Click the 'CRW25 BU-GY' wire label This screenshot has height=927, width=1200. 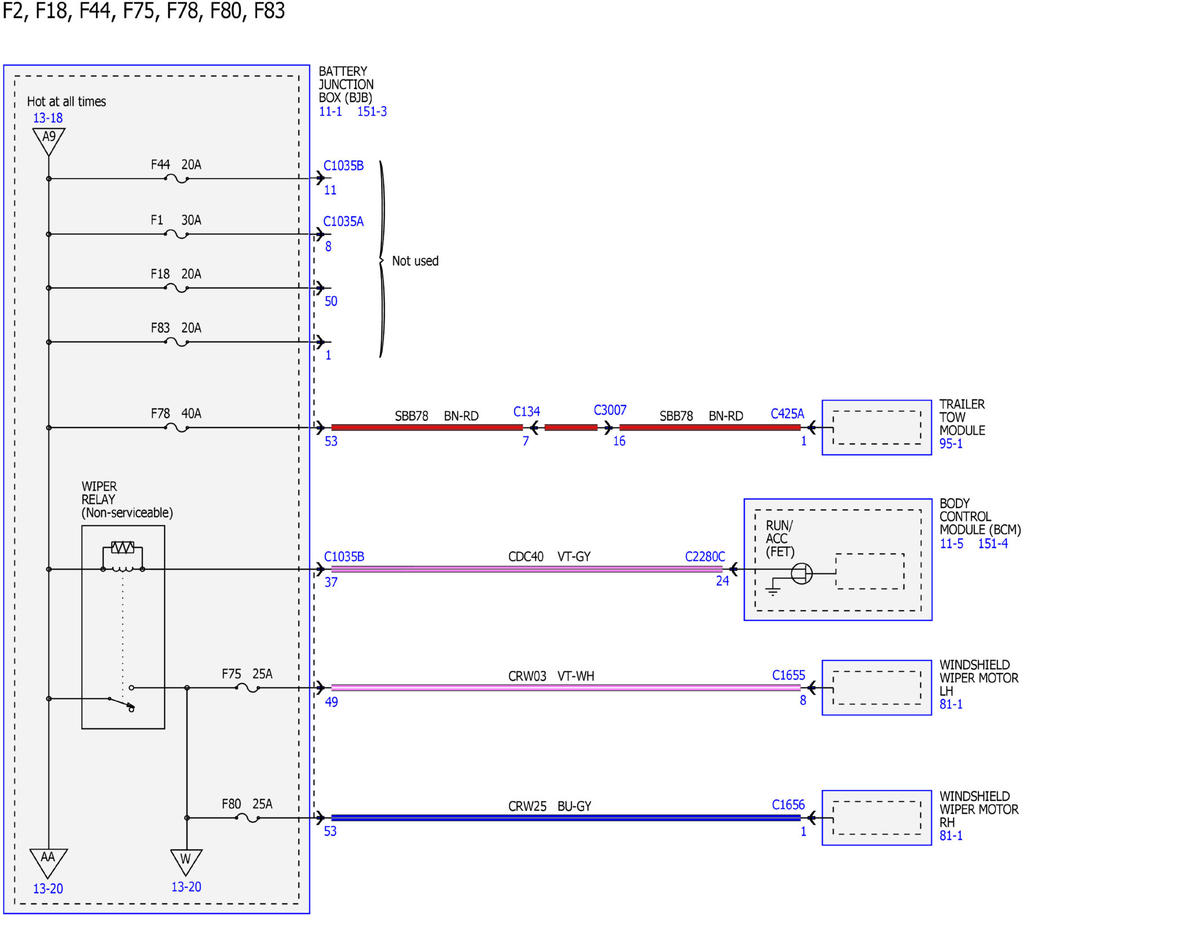click(550, 804)
